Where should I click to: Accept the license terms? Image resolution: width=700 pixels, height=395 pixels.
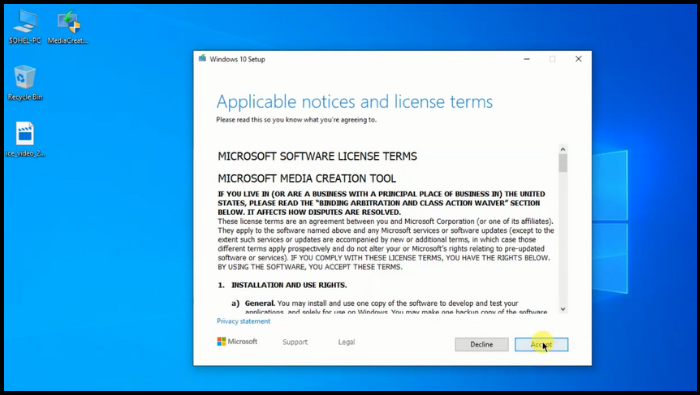541,344
